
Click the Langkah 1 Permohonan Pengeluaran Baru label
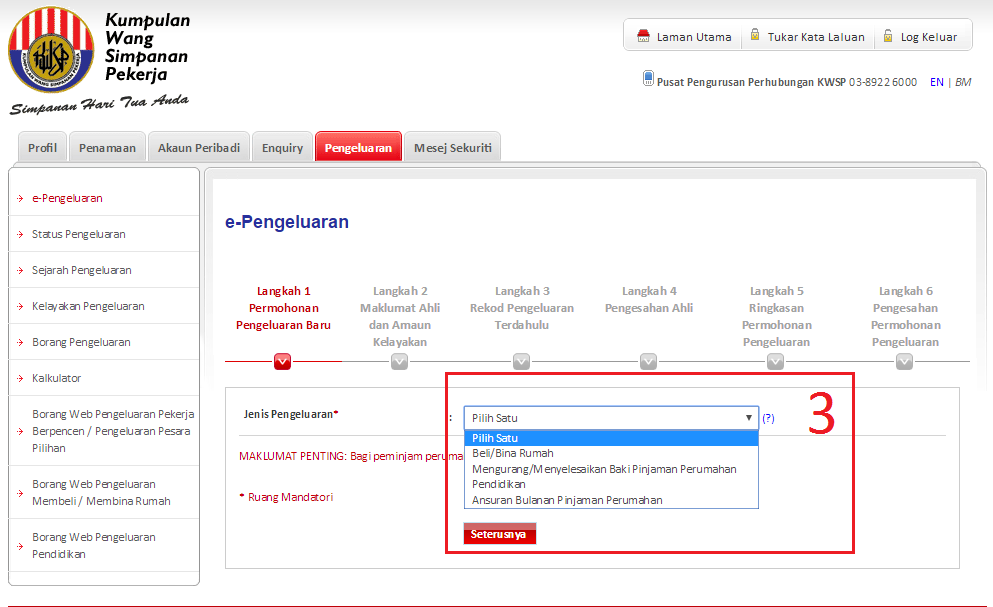click(283, 308)
